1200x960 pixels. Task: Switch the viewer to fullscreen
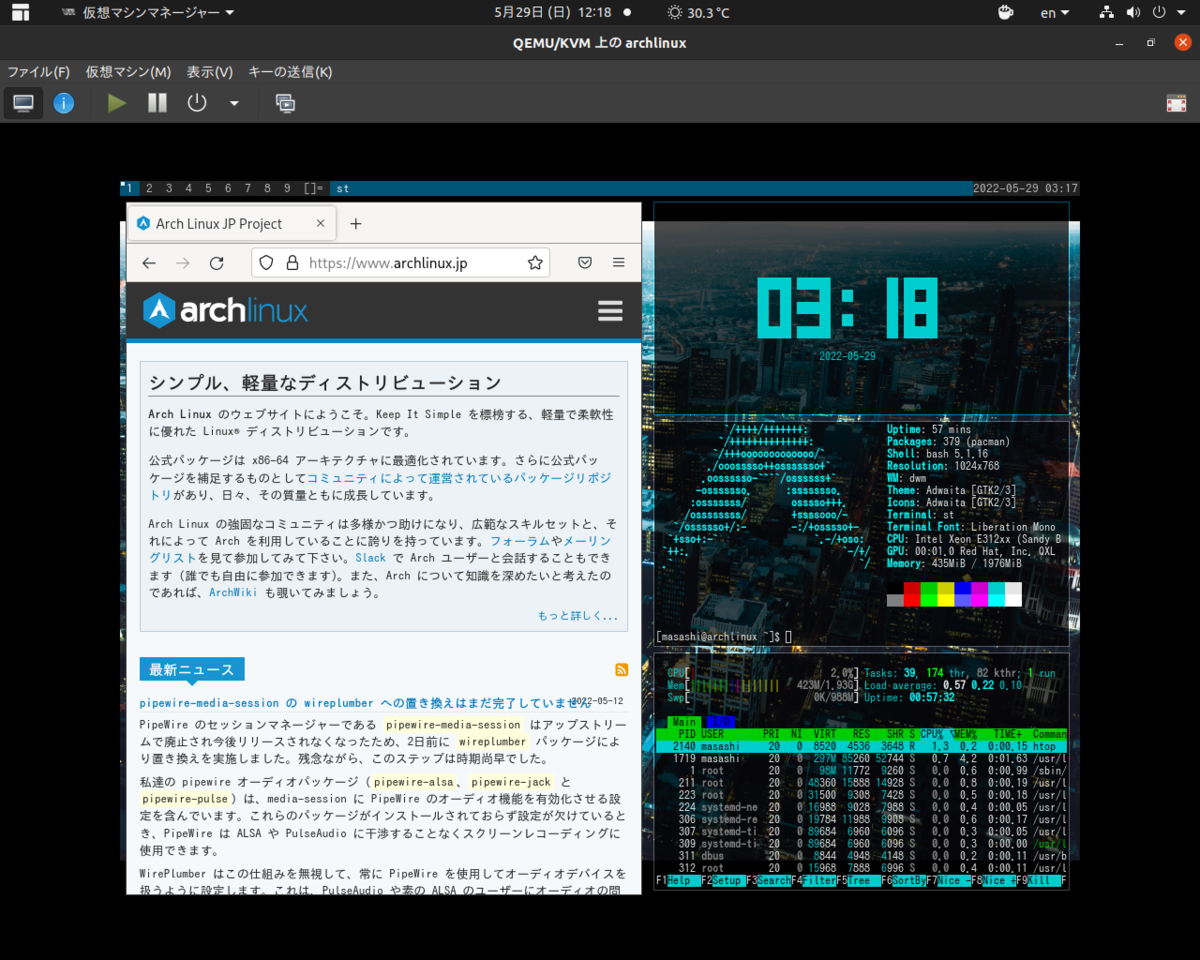click(1176, 103)
